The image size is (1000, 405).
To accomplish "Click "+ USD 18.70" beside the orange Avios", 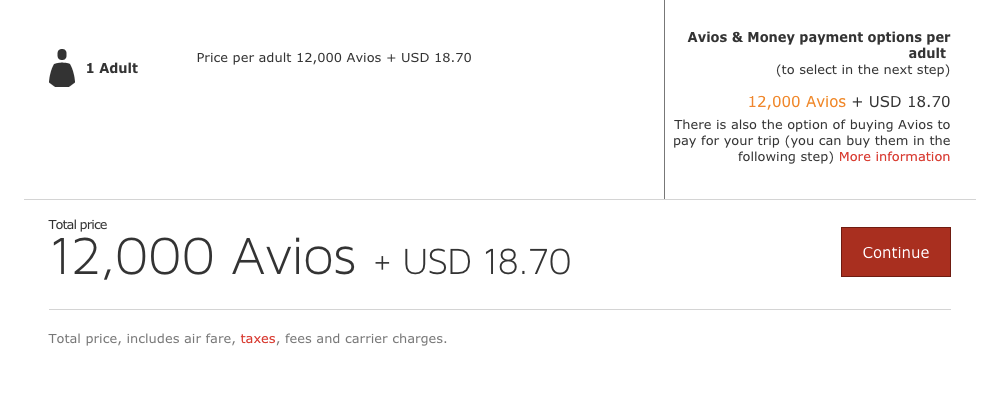I will coord(900,101).
